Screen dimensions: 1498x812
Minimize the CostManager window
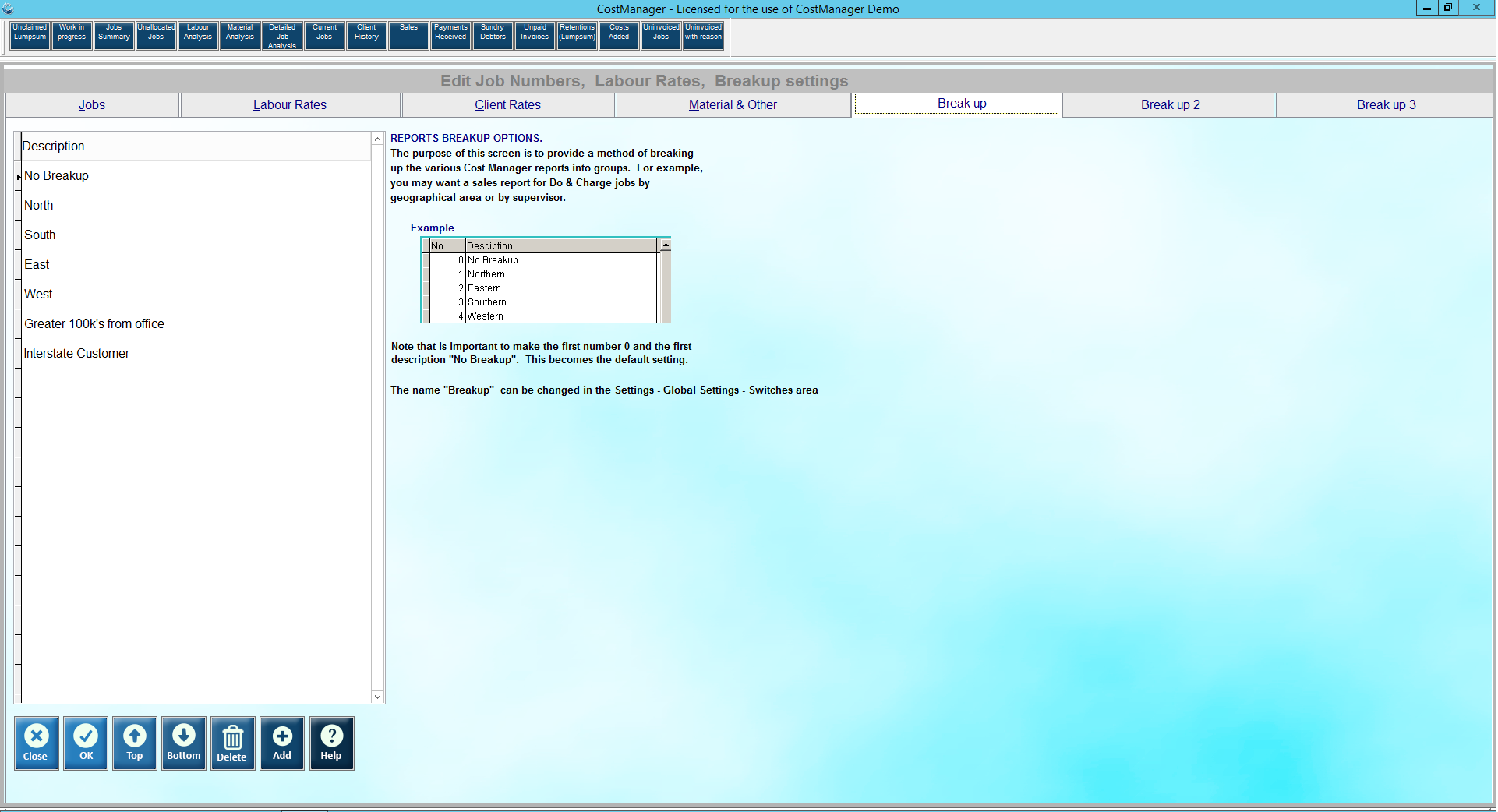[1426, 8]
